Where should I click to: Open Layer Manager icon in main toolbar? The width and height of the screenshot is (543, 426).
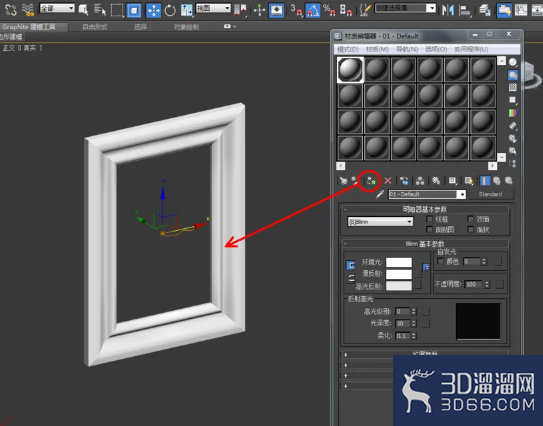coord(485,10)
